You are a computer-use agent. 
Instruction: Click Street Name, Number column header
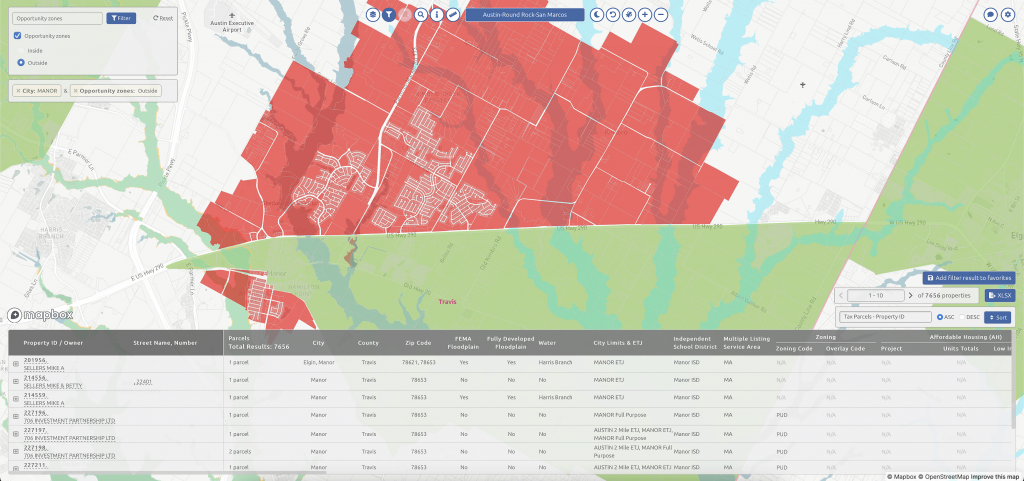pos(165,343)
